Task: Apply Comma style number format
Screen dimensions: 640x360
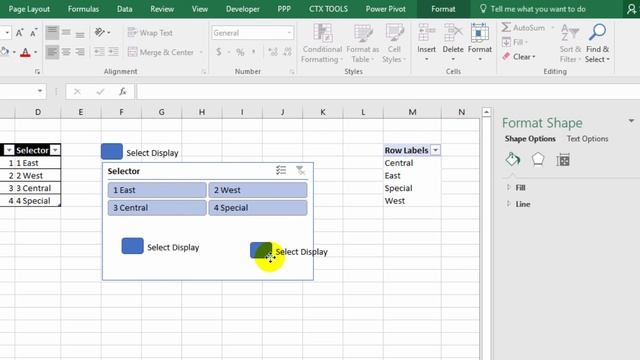Action: click(254, 52)
